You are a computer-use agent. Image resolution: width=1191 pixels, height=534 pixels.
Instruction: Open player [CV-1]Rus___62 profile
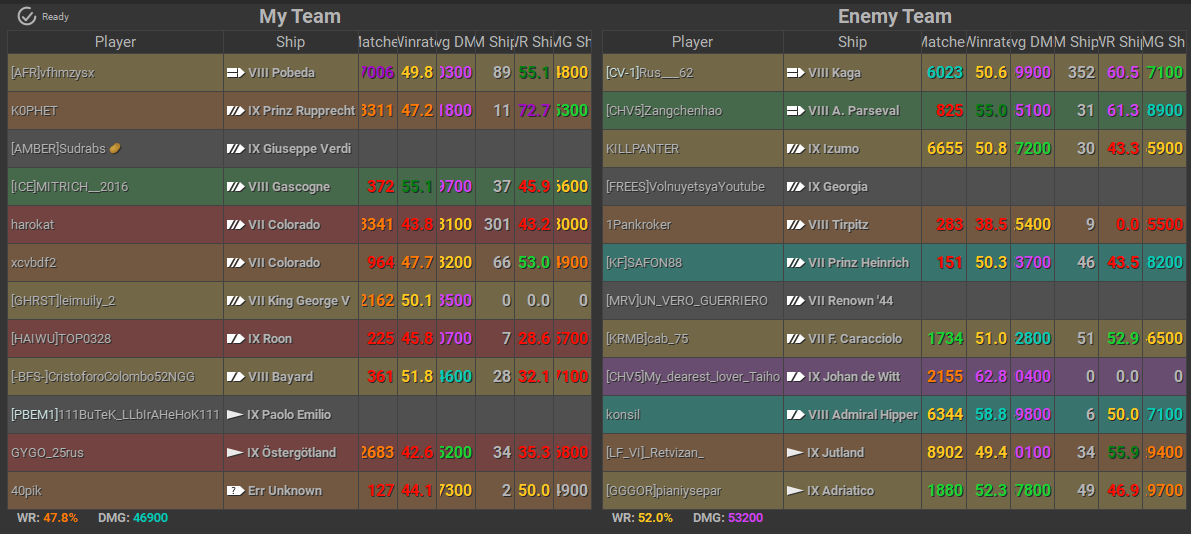[649, 73]
